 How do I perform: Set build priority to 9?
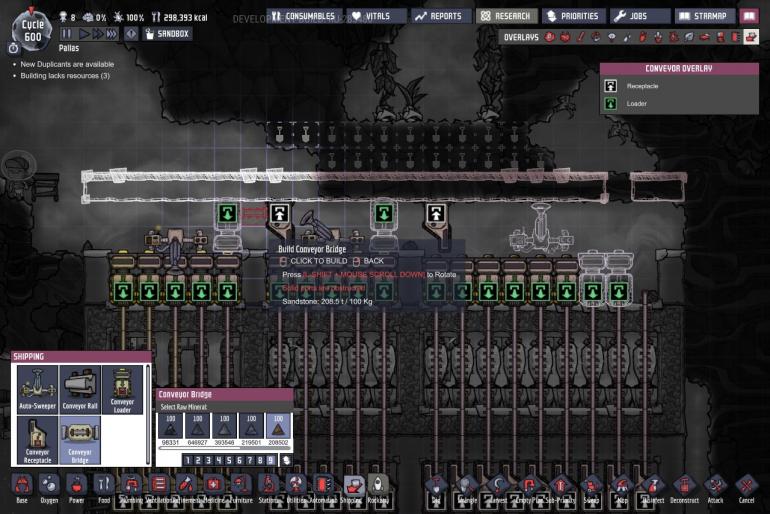270,460
